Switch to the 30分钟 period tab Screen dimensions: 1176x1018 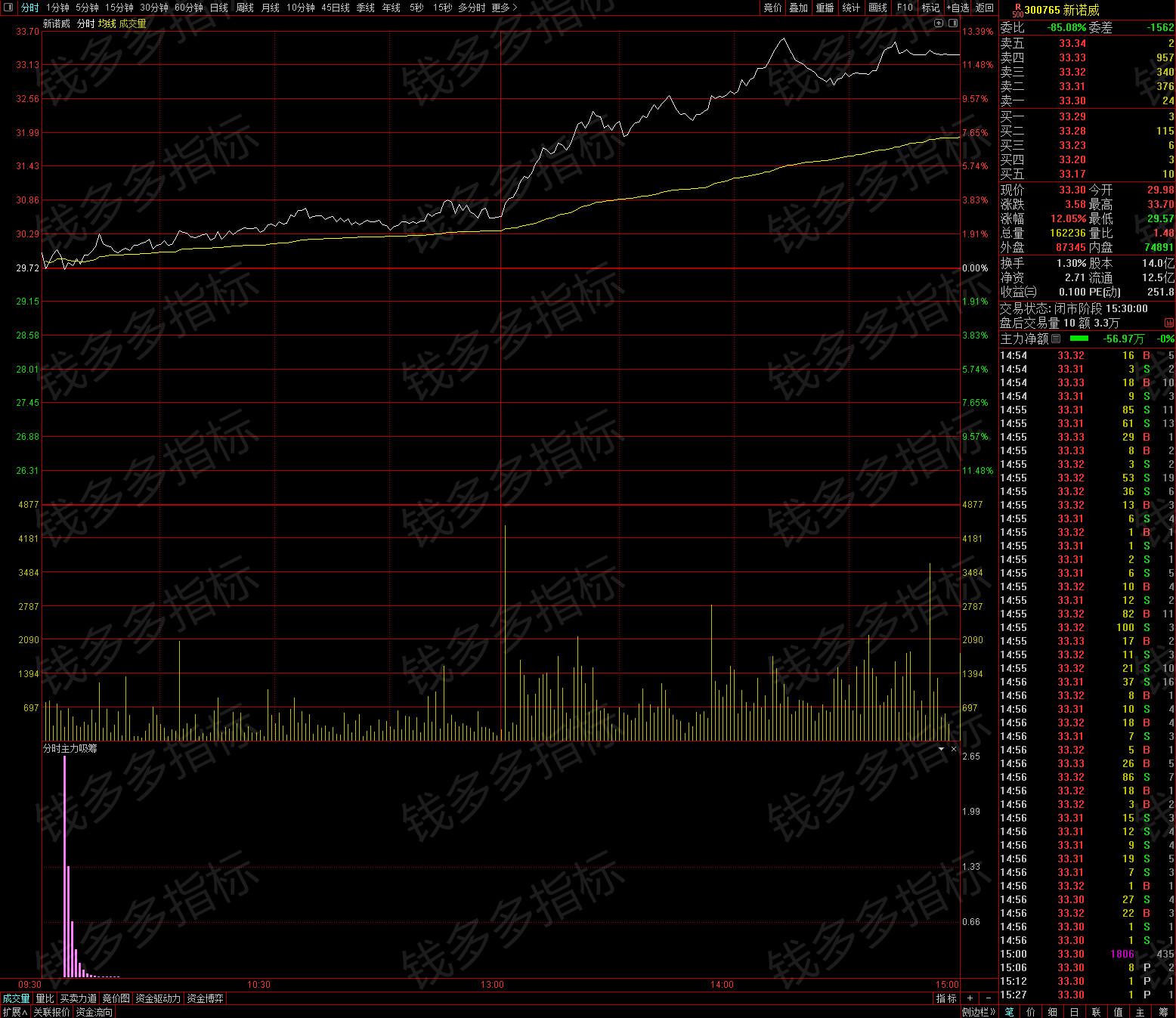(154, 8)
